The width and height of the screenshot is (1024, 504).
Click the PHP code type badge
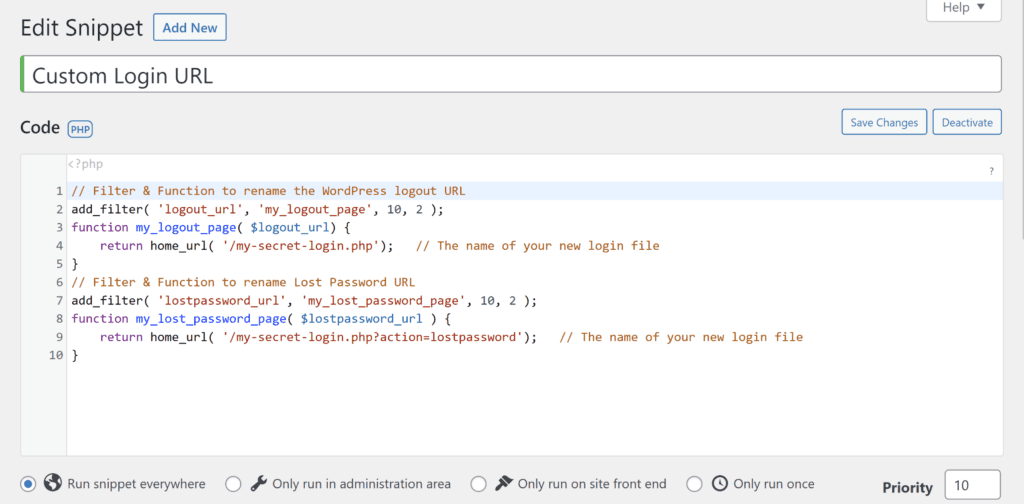click(x=80, y=129)
